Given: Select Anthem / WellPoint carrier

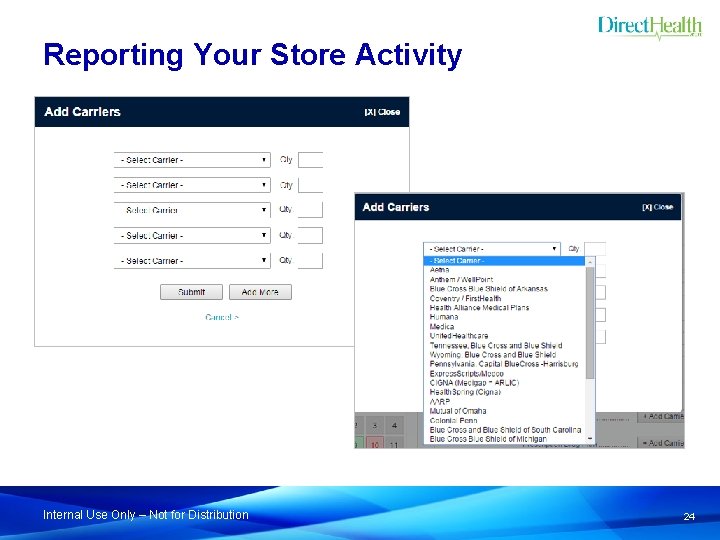Looking at the screenshot, I should click(504, 280).
